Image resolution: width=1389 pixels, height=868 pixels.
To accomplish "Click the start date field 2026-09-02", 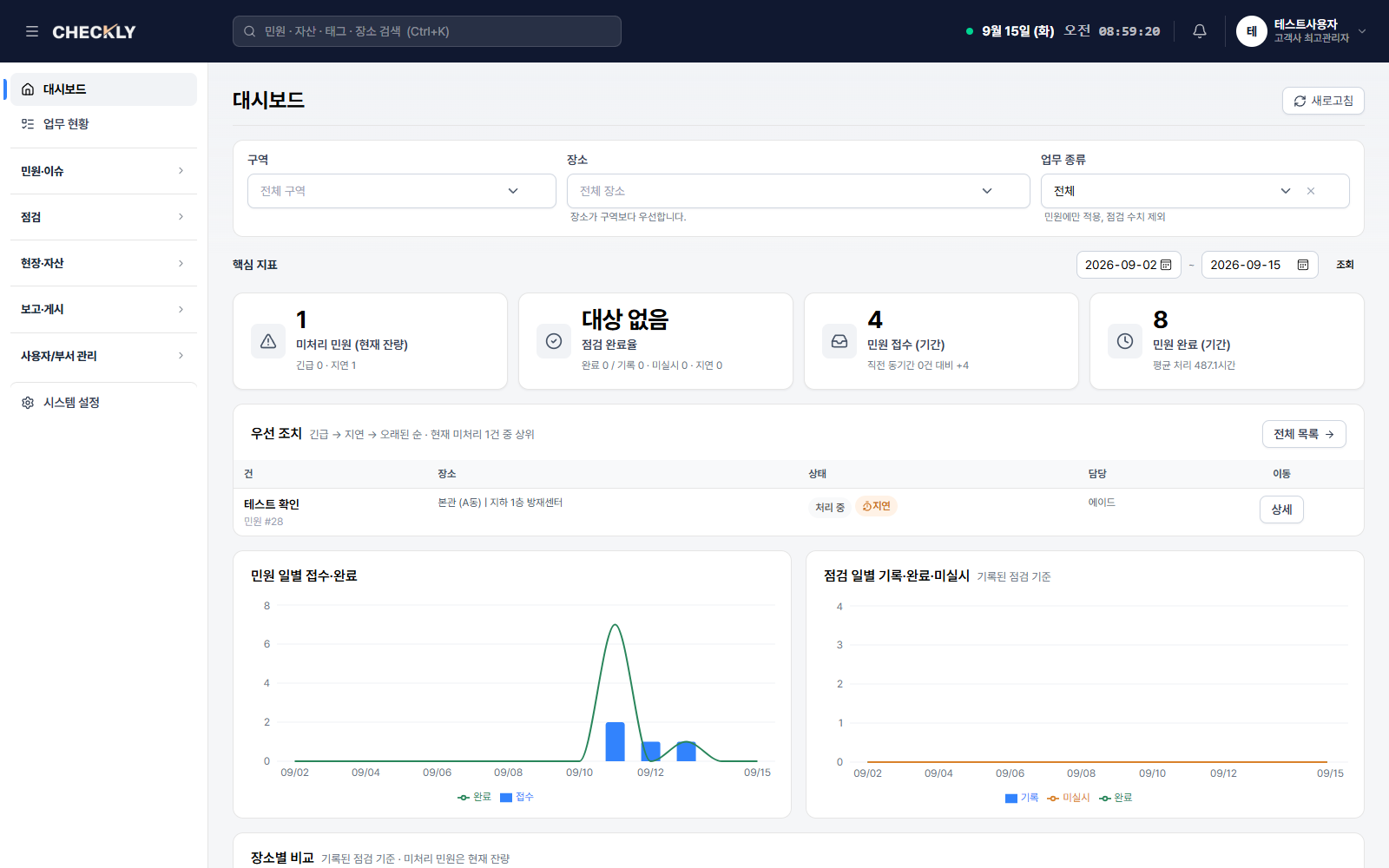I will pos(1129,265).
